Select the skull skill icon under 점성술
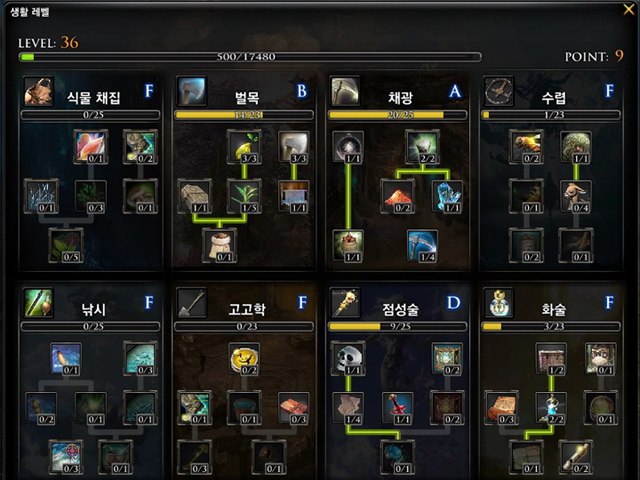The width and height of the screenshot is (640, 480). pos(348,358)
